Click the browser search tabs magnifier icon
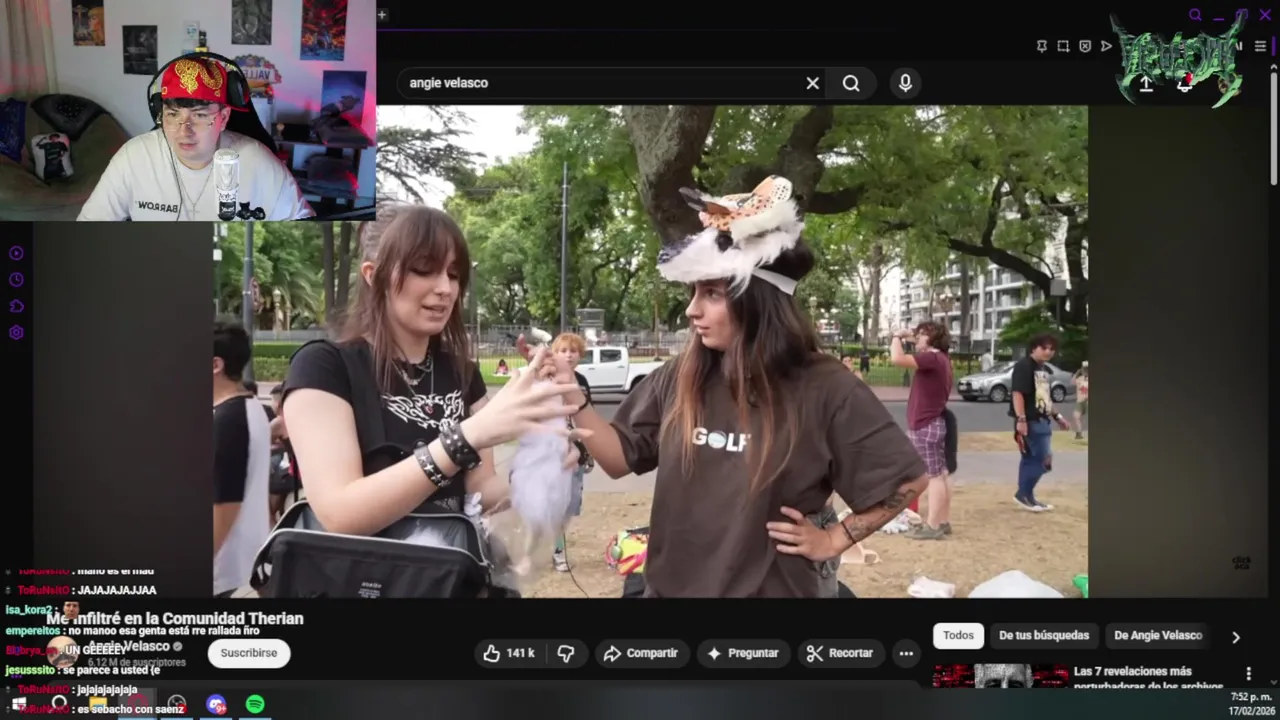The width and height of the screenshot is (1280, 720). pyautogui.click(x=1195, y=15)
